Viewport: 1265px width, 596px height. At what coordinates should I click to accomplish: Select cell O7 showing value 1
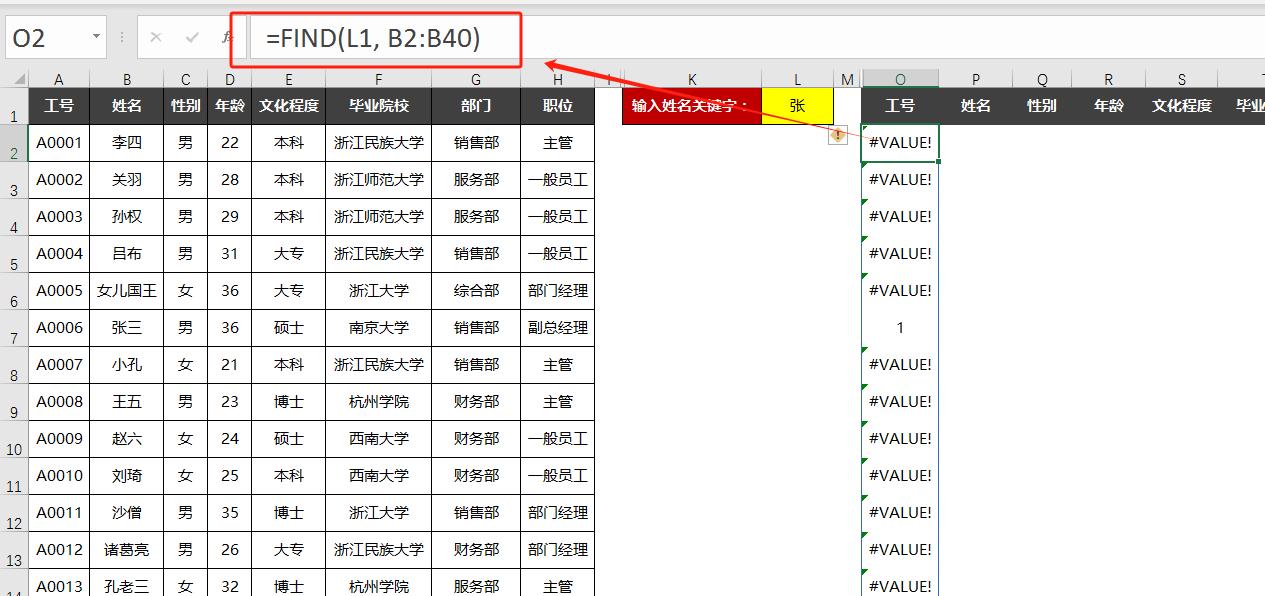pyautogui.click(x=900, y=327)
